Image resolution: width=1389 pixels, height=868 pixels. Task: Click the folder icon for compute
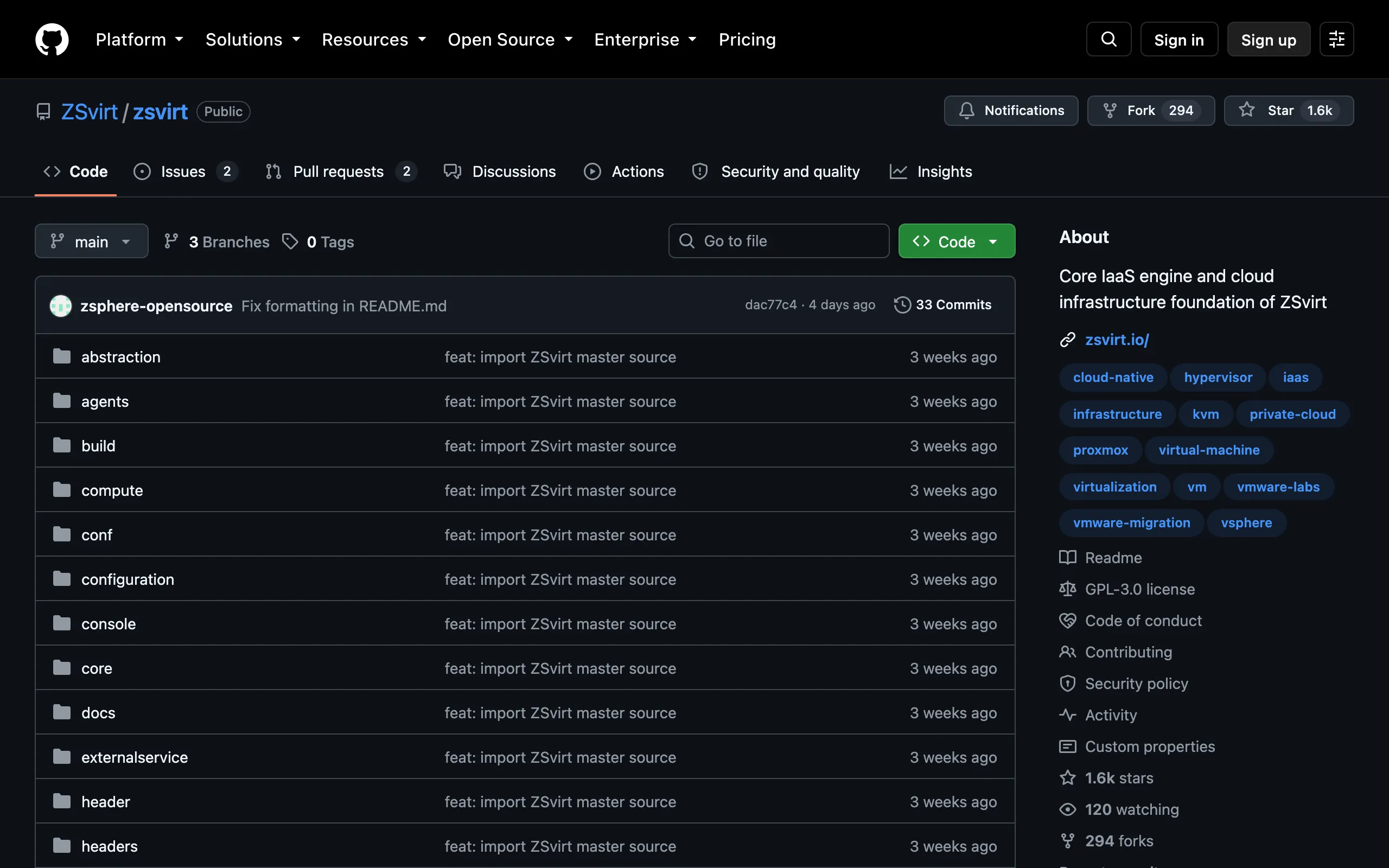point(61,490)
